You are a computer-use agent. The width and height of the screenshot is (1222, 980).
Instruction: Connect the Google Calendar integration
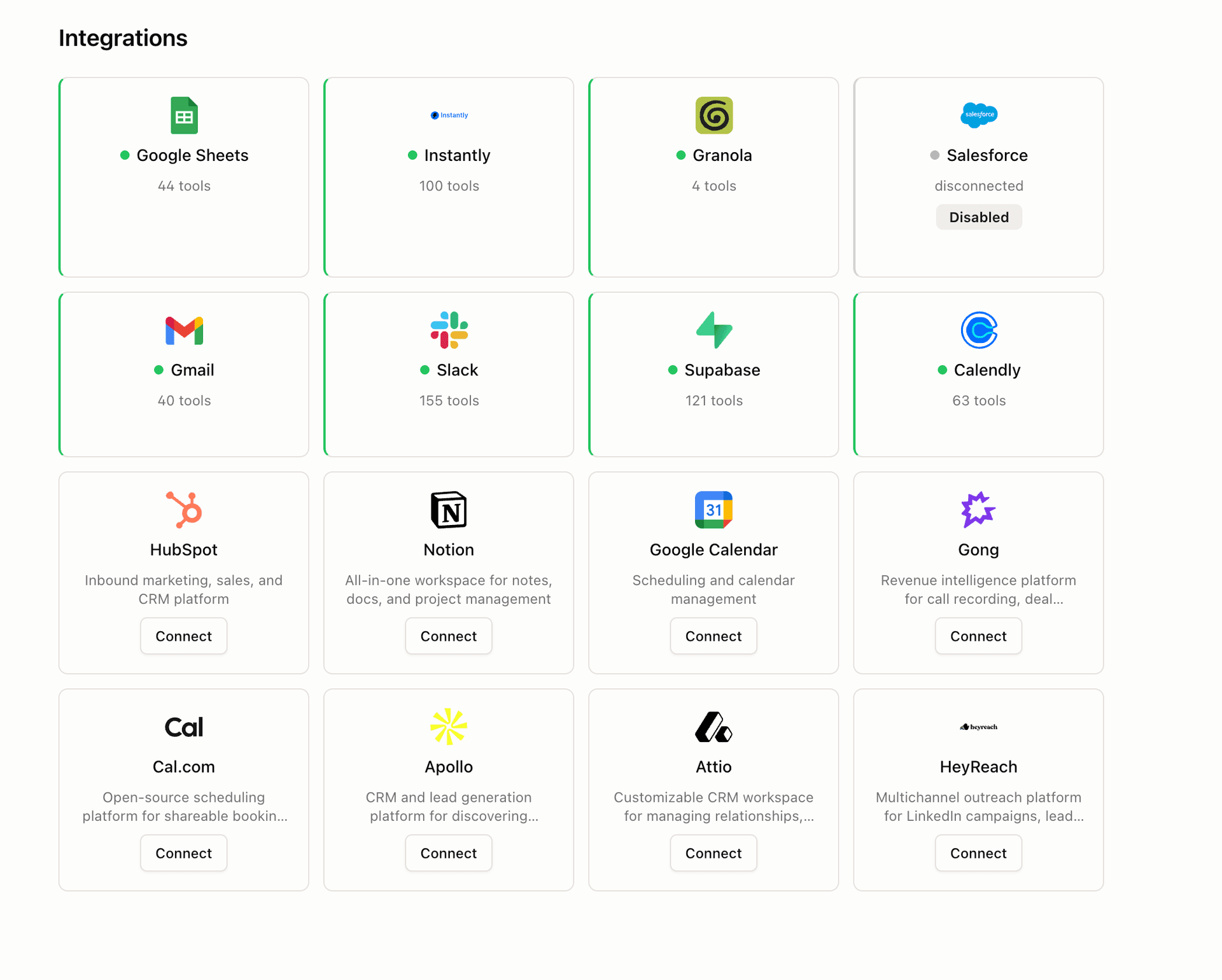click(713, 636)
